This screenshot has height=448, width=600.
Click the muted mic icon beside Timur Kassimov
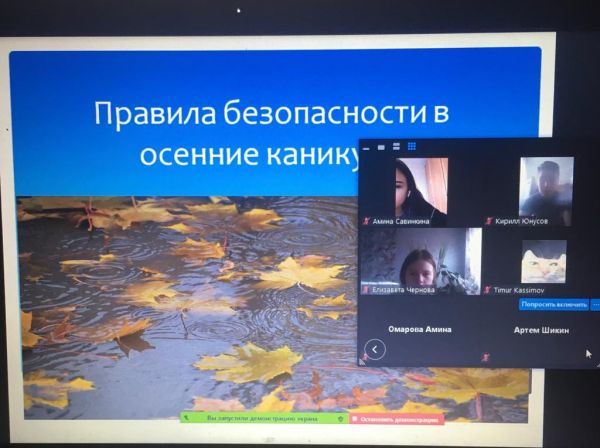(488, 290)
